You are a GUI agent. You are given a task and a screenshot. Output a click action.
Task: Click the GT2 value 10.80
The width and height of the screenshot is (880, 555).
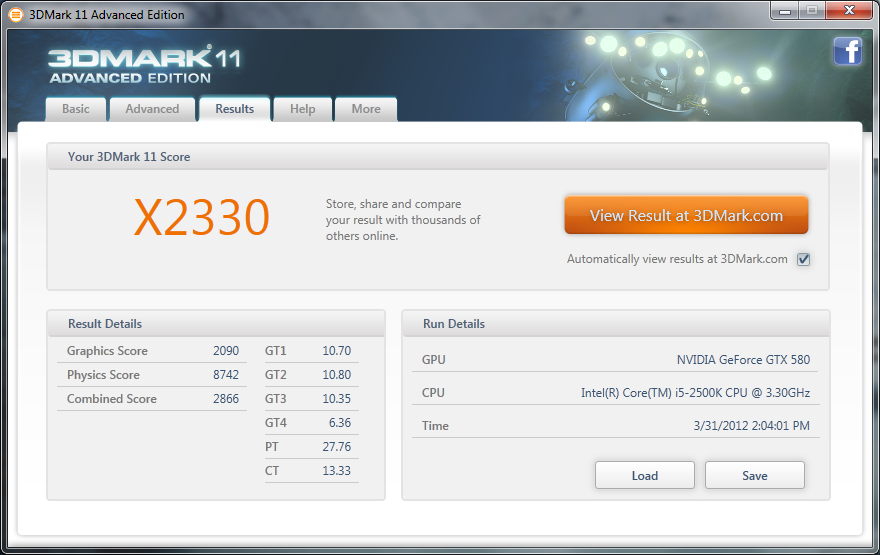click(337, 375)
